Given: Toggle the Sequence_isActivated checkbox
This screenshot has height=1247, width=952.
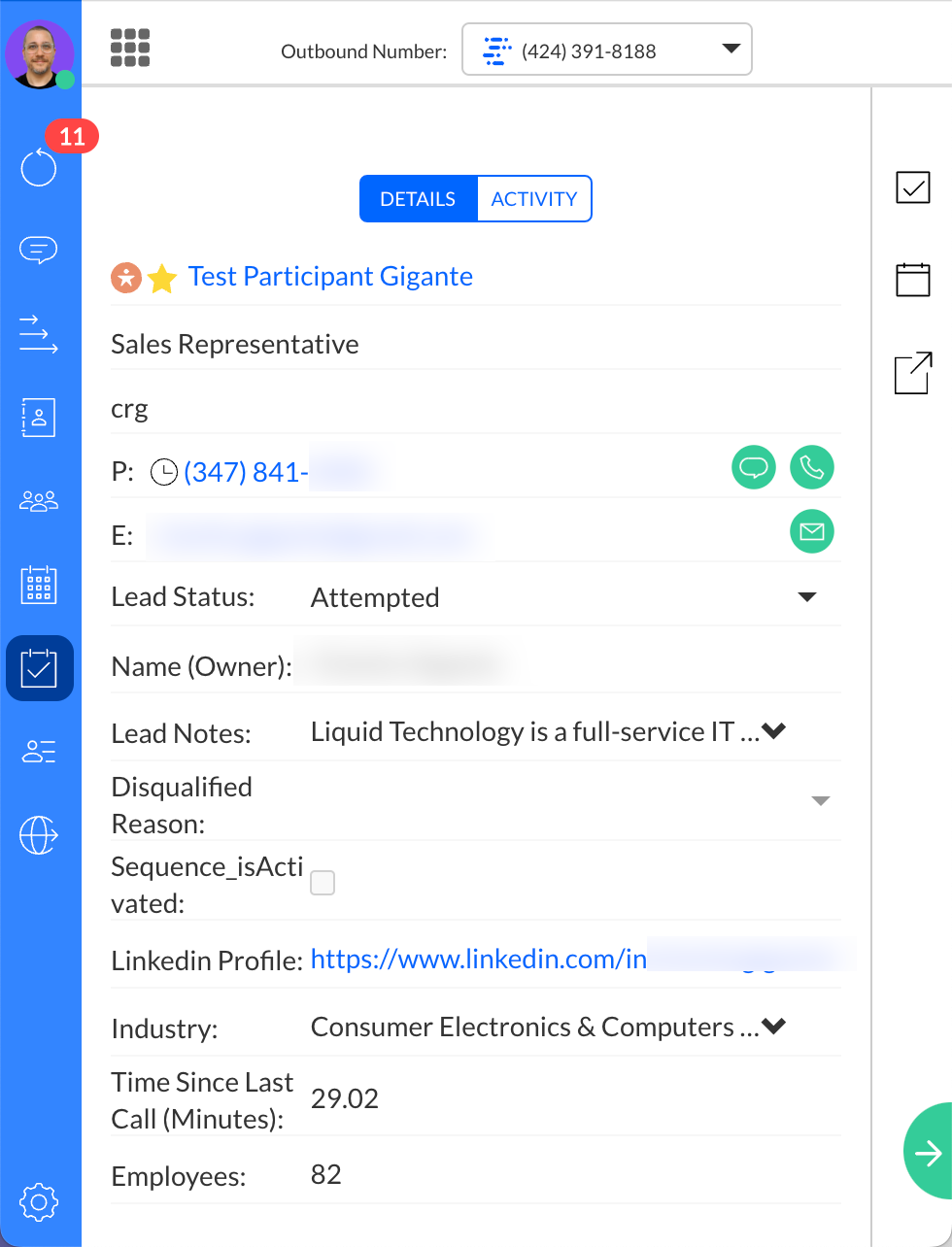Looking at the screenshot, I should click(323, 883).
